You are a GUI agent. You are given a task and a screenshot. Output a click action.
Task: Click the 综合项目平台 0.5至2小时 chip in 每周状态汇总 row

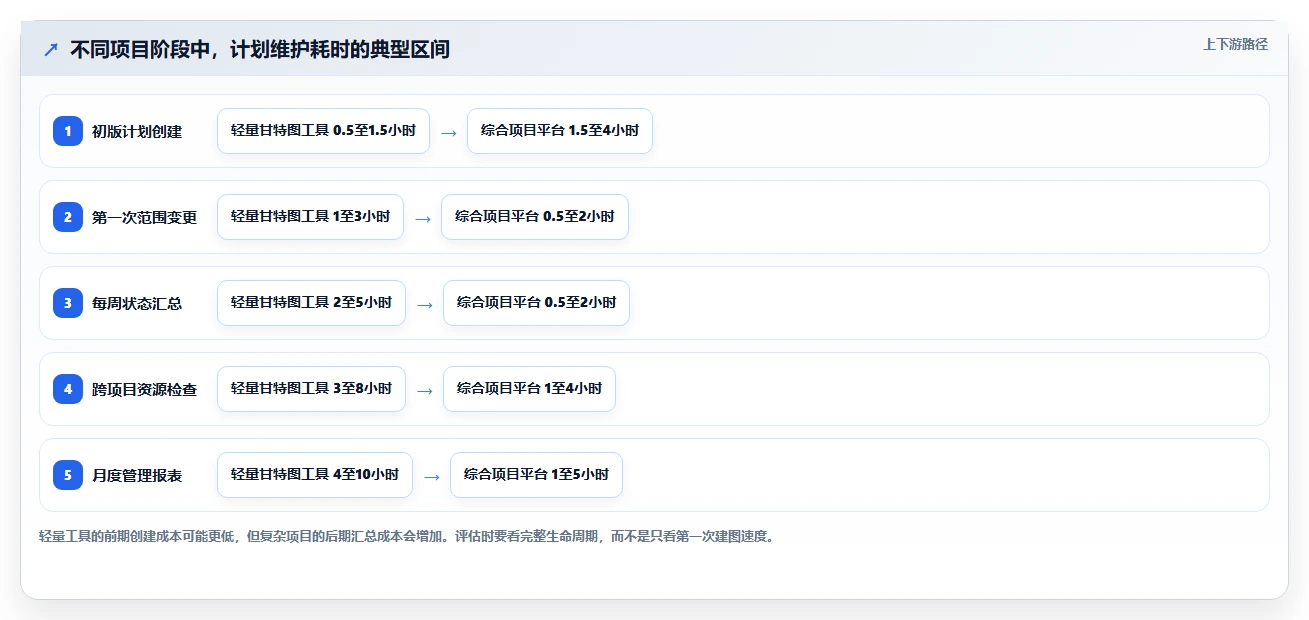536,303
